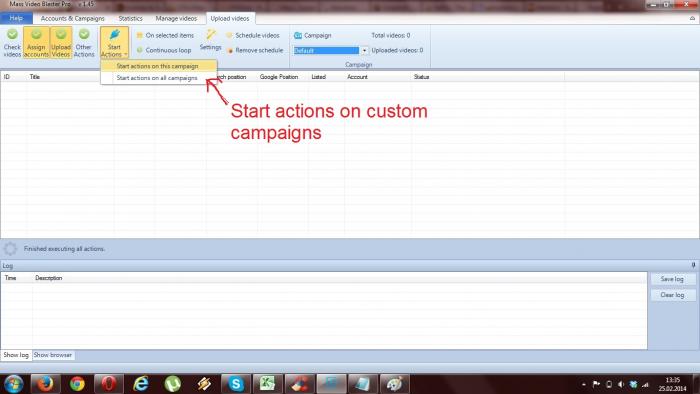Select the Upload videos tab

tap(230, 18)
